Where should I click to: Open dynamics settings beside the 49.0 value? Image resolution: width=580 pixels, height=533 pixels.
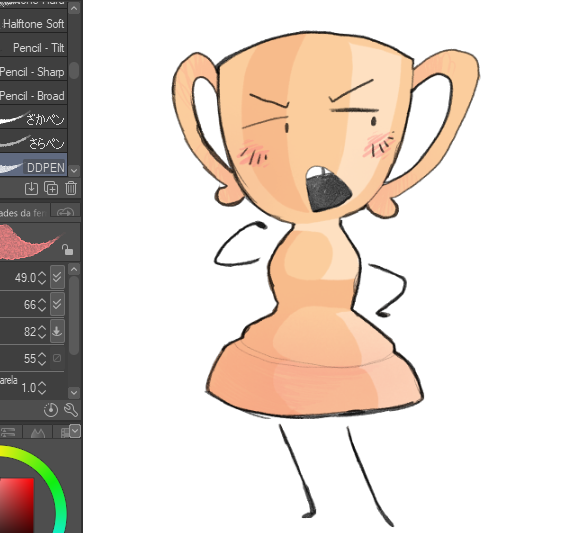point(57,277)
